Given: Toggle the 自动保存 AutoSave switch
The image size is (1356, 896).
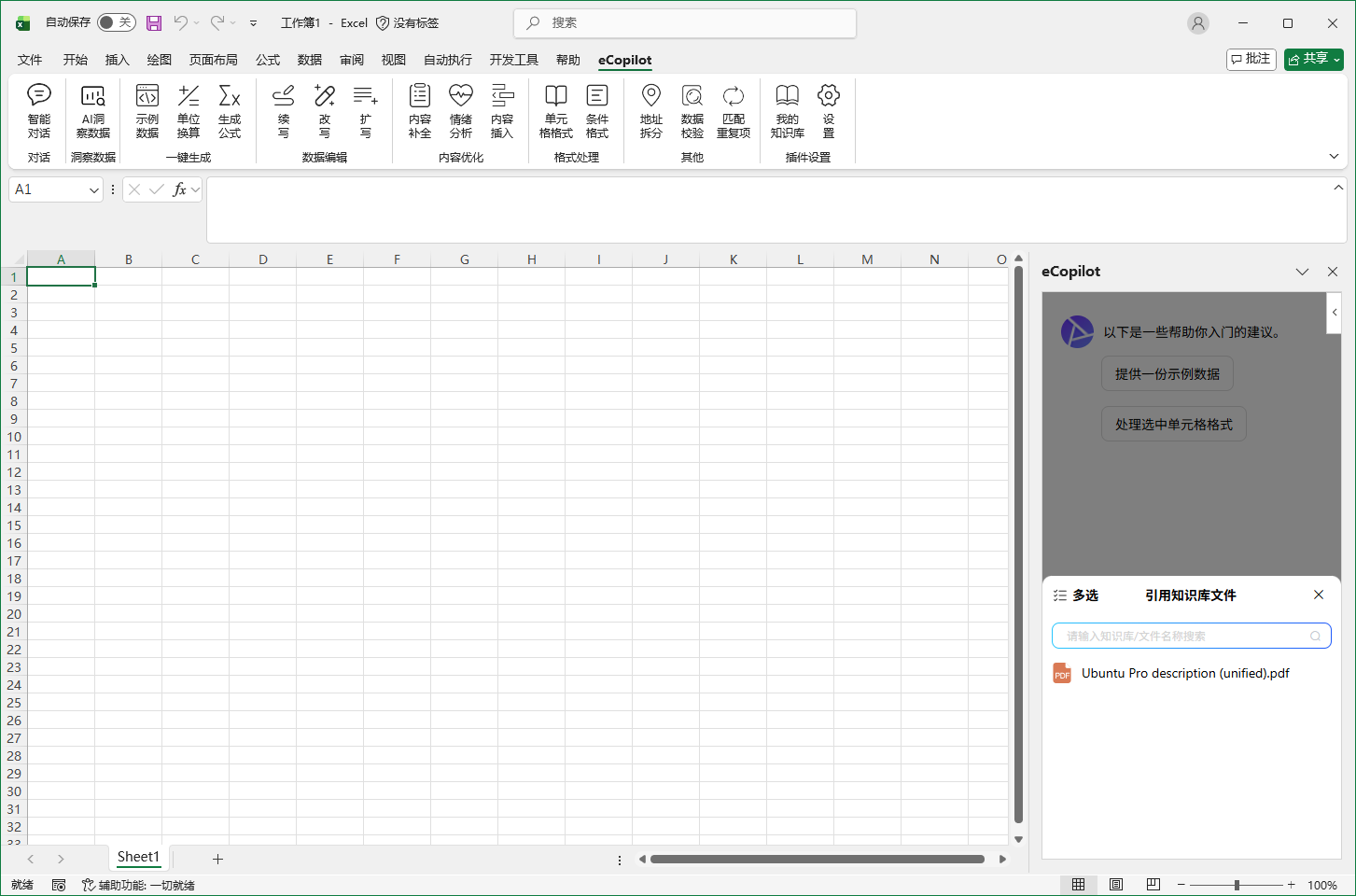Looking at the screenshot, I should point(117,22).
